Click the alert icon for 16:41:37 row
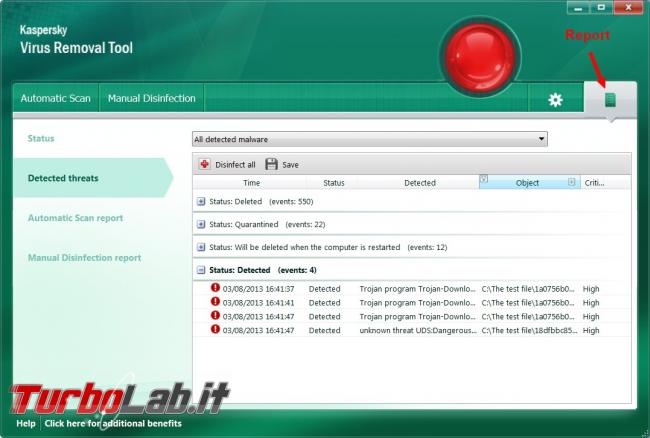 coord(215,288)
